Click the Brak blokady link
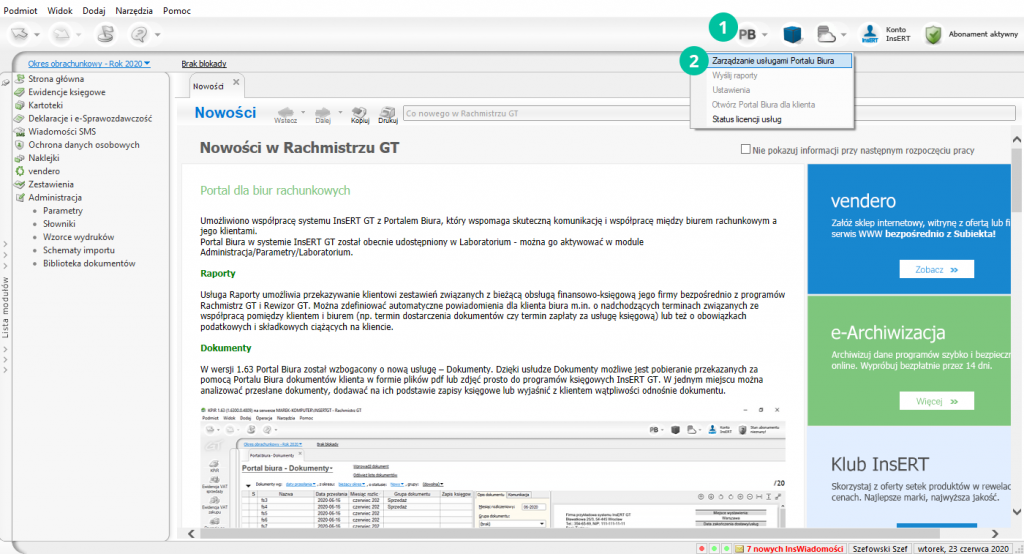Image resolution: width=1024 pixels, height=554 pixels. point(204,63)
